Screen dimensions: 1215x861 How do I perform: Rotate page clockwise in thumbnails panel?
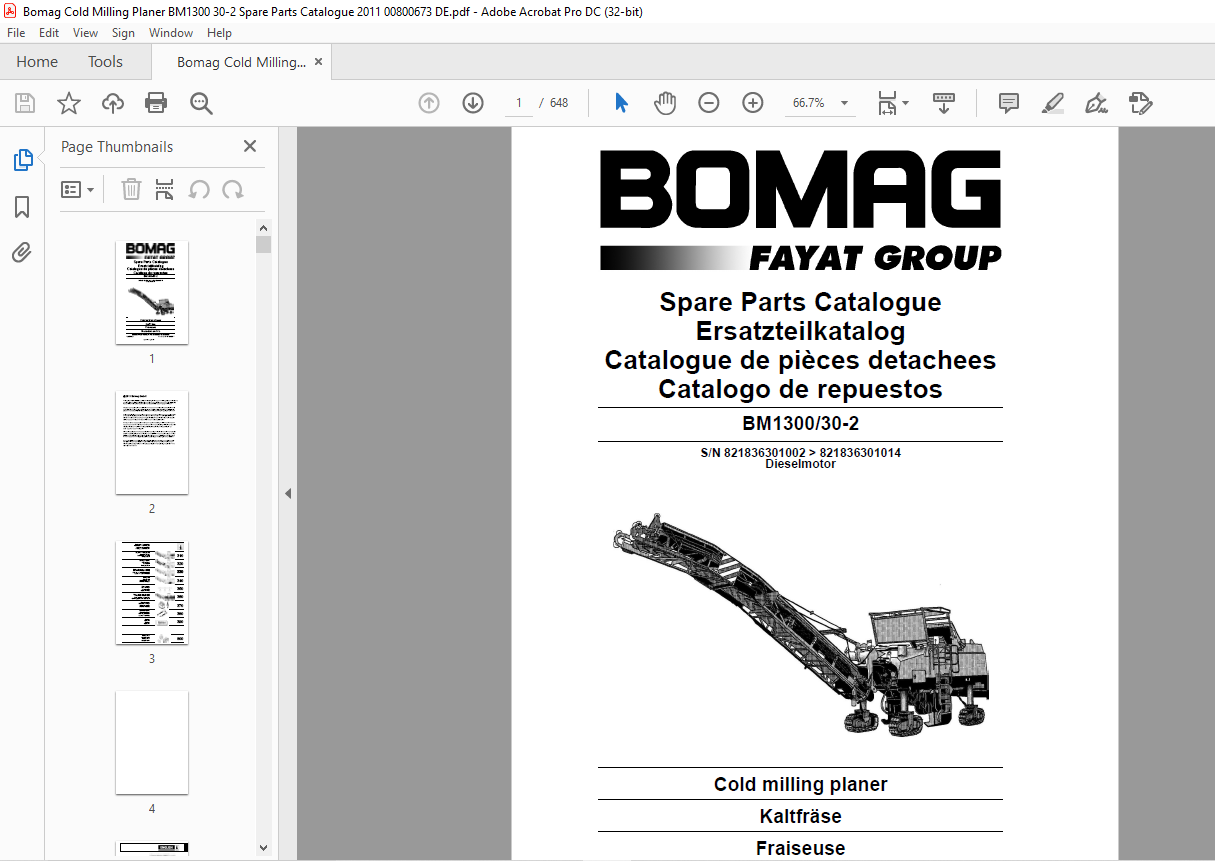[x=233, y=189]
